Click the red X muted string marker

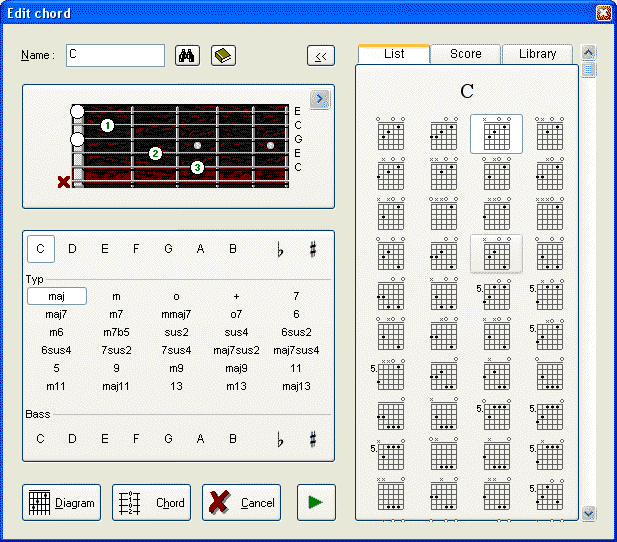coord(64,182)
